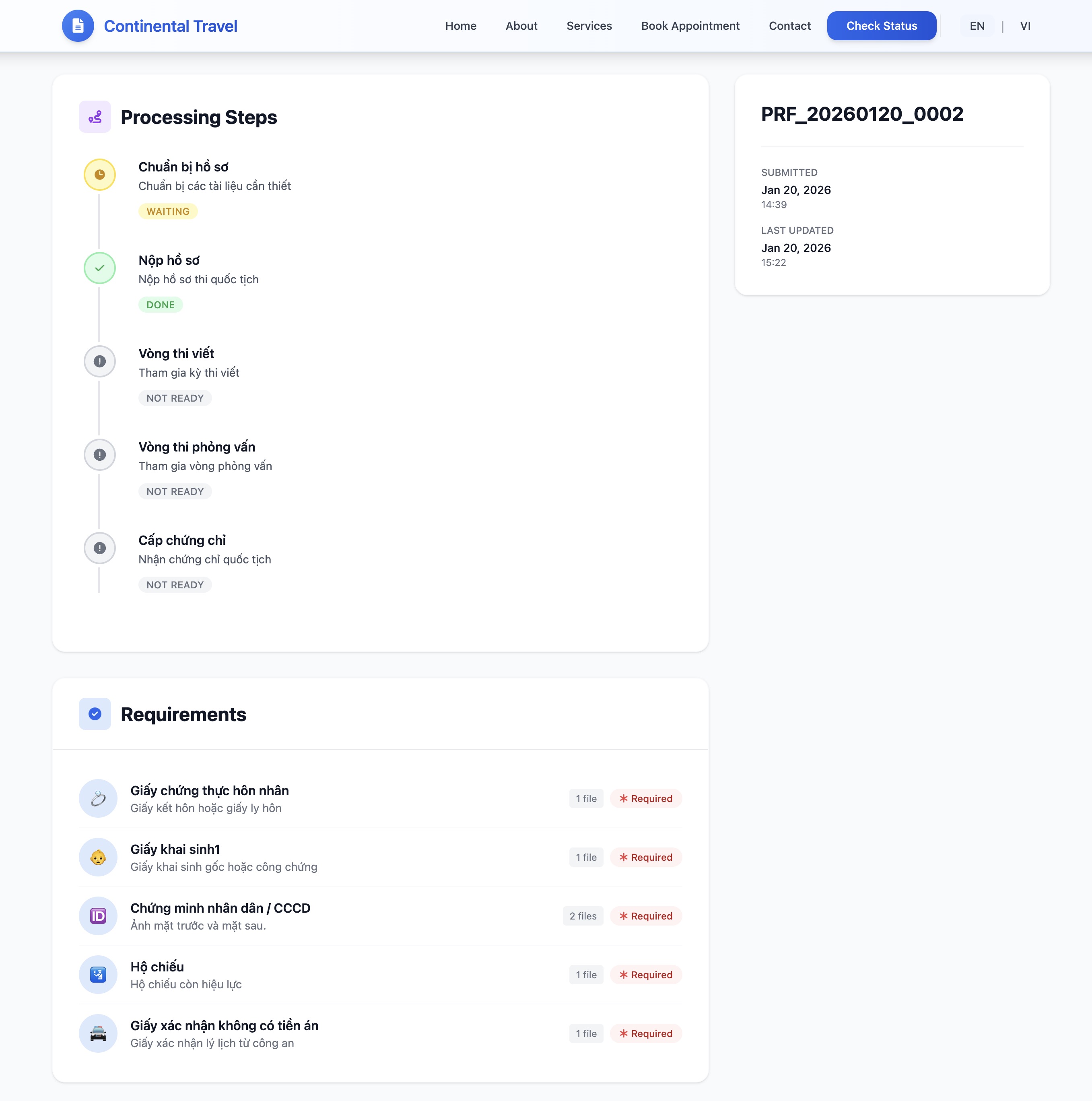Click the clock icon for Chuẩn bị hồ sơ
This screenshot has width=1092, height=1101.
click(x=100, y=174)
